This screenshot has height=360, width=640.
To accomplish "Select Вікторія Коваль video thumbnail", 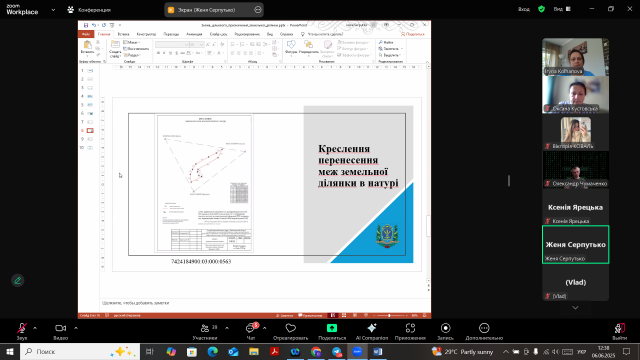I will [576, 132].
